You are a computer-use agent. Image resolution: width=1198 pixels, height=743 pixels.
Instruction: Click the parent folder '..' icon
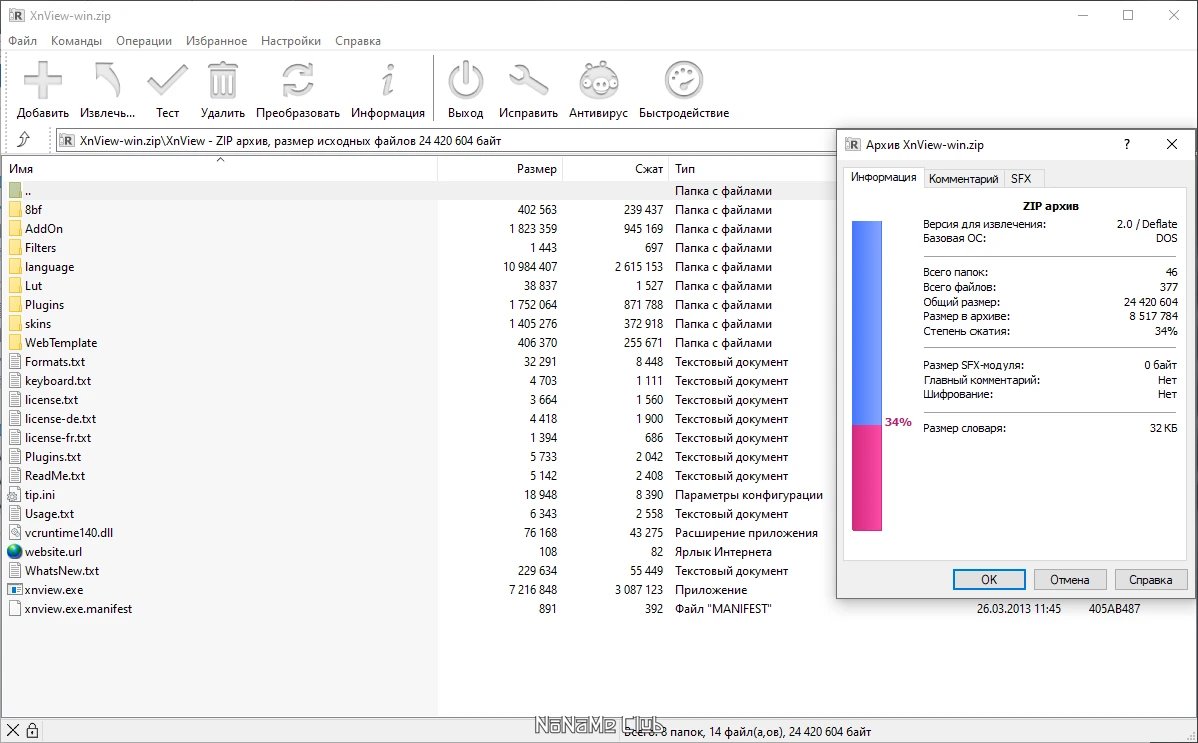[x=15, y=190]
